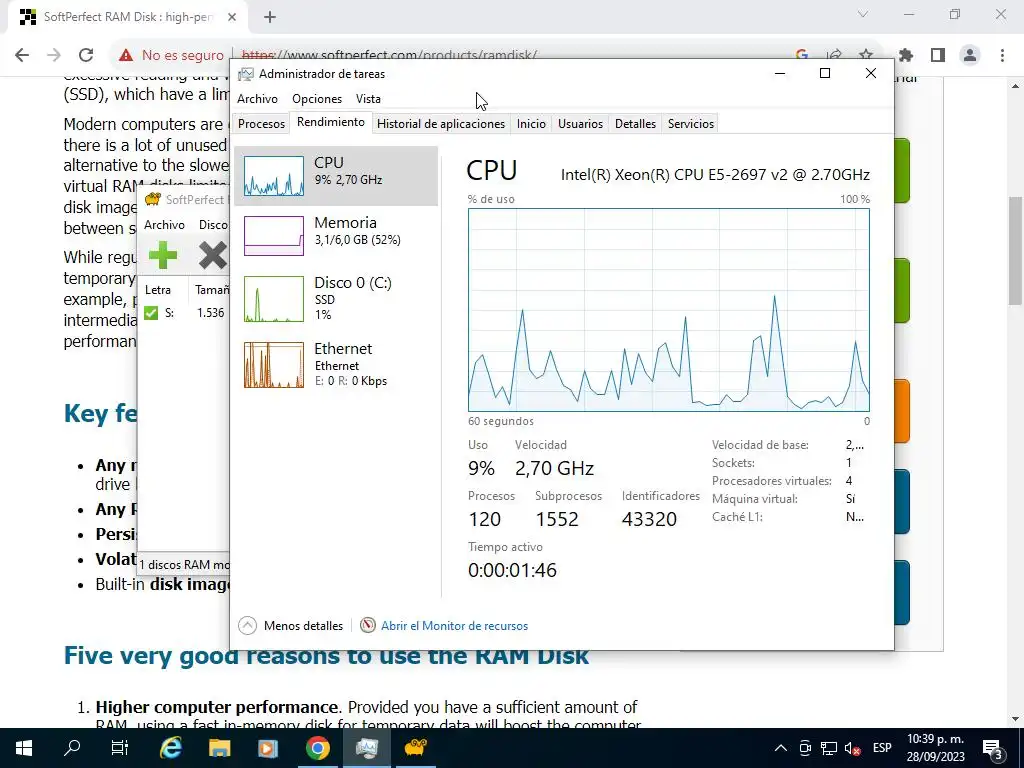Open the Detalles tab
Viewport: 1024px width, 768px height.
click(635, 123)
